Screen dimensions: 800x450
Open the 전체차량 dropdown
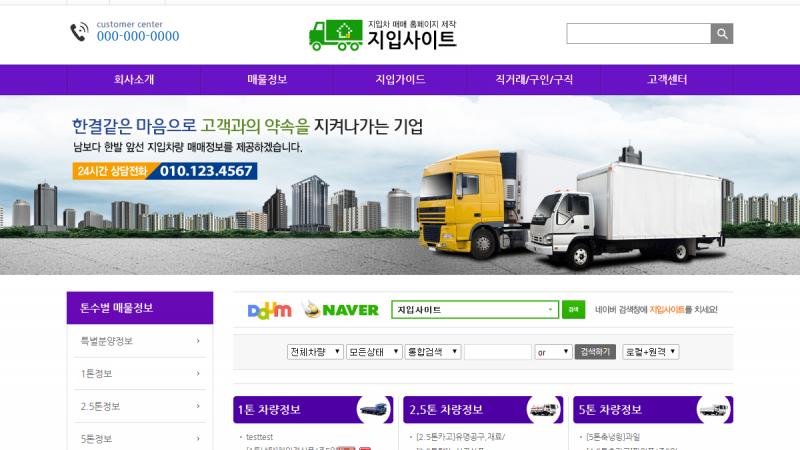pyautogui.click(x=313, y=352)
